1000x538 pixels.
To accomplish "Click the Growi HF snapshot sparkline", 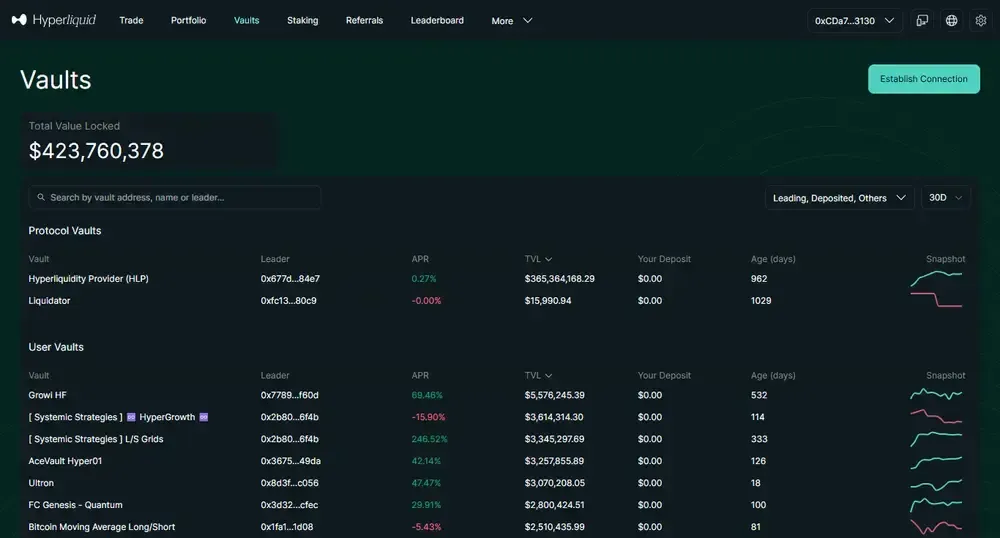I will coord(936,395).
